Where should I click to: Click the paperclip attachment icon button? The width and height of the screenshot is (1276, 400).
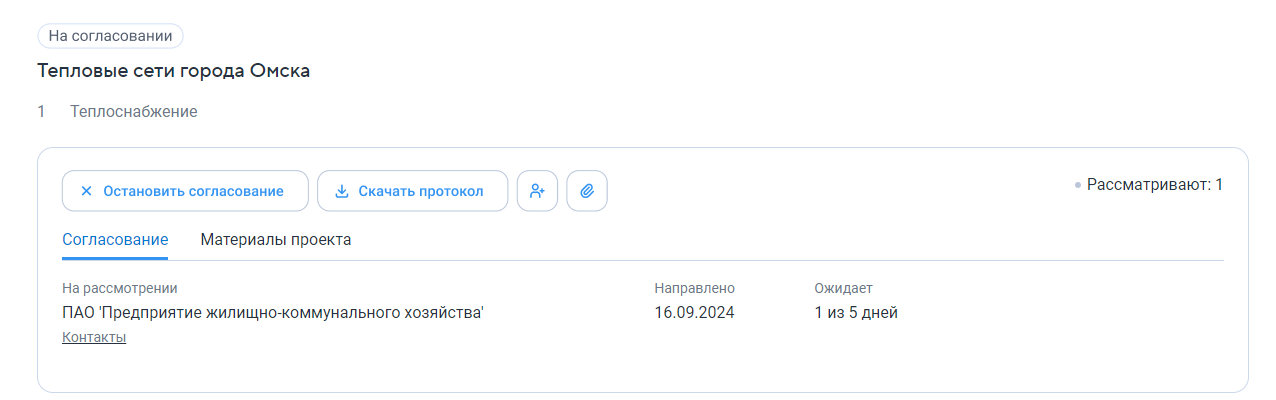click(x=587, y=191)
